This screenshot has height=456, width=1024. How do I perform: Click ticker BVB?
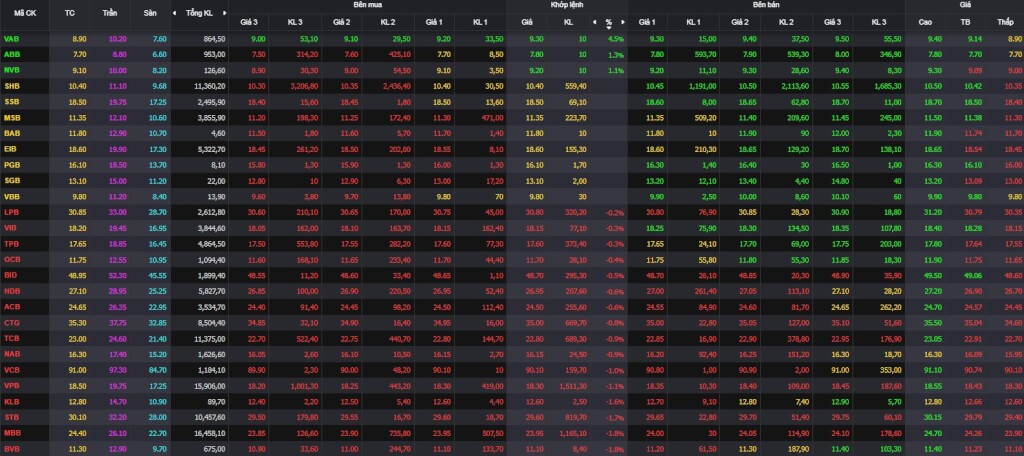12,448
